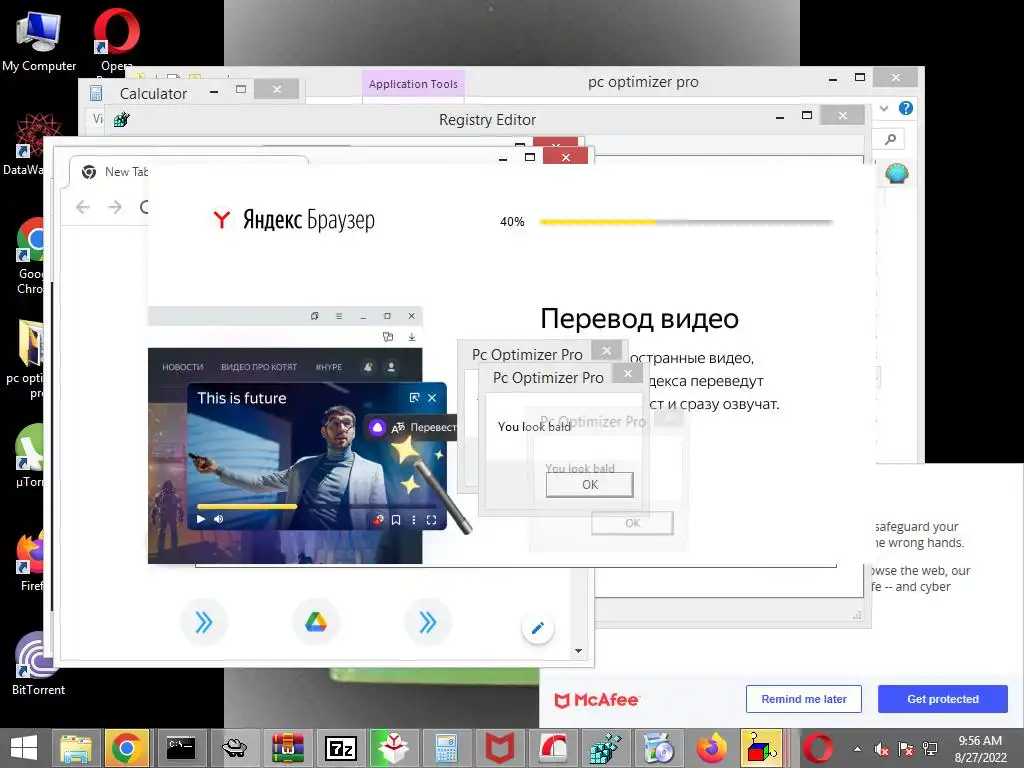The image size is (1024, 768).
Task: Open the BitTorrent desktop shortcut
Action: [38, 663]
